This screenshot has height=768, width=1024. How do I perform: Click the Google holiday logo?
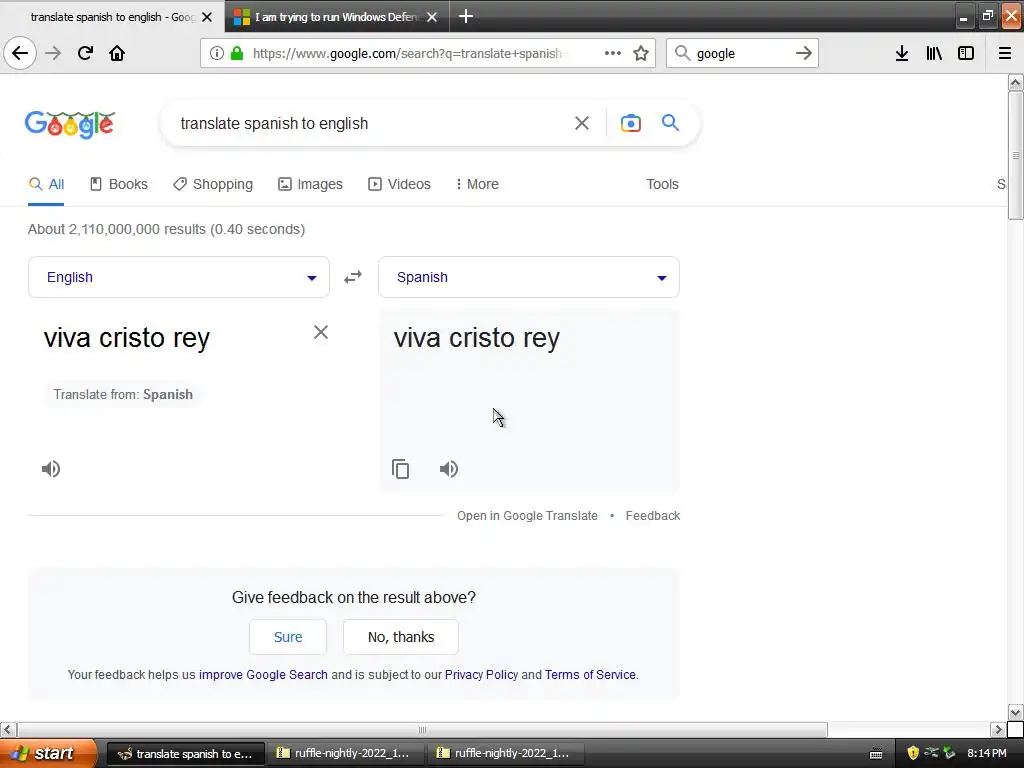pos(70,124)
